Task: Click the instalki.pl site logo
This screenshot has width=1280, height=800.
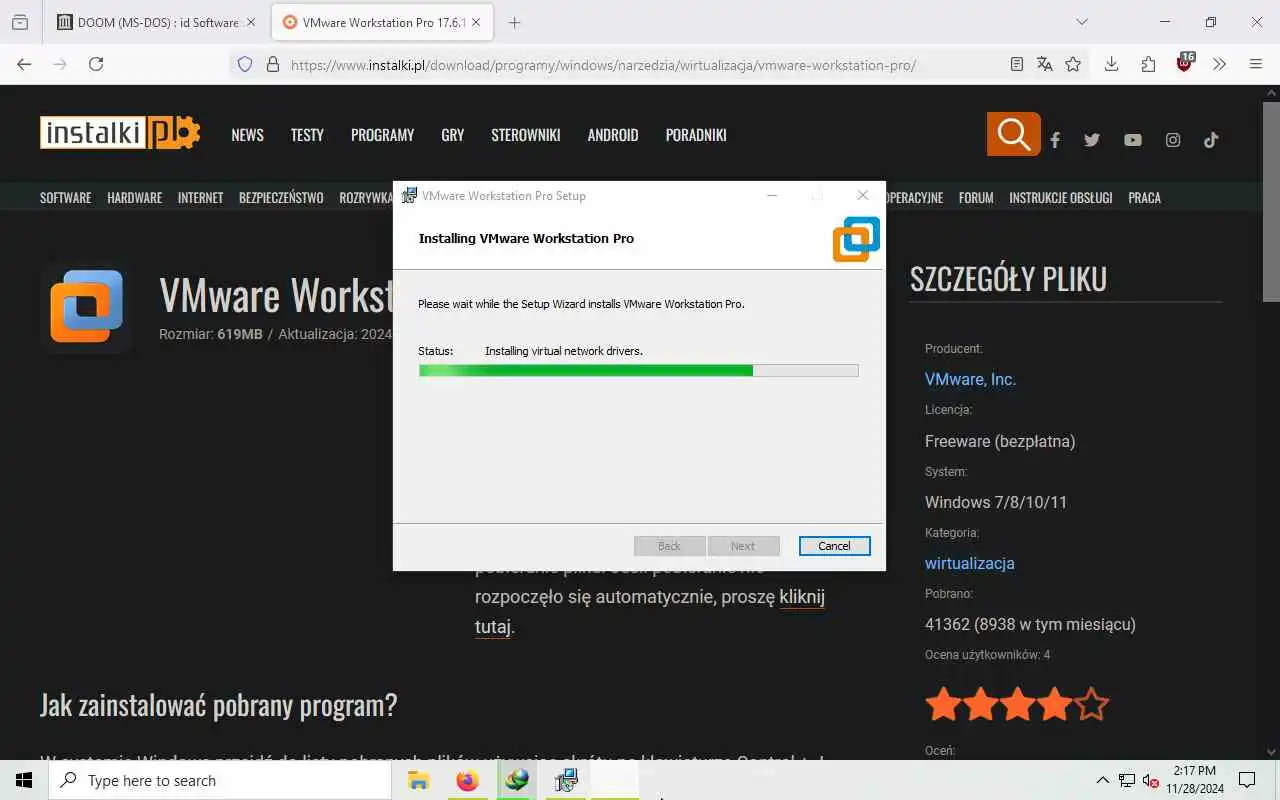Action: [120, 133]
